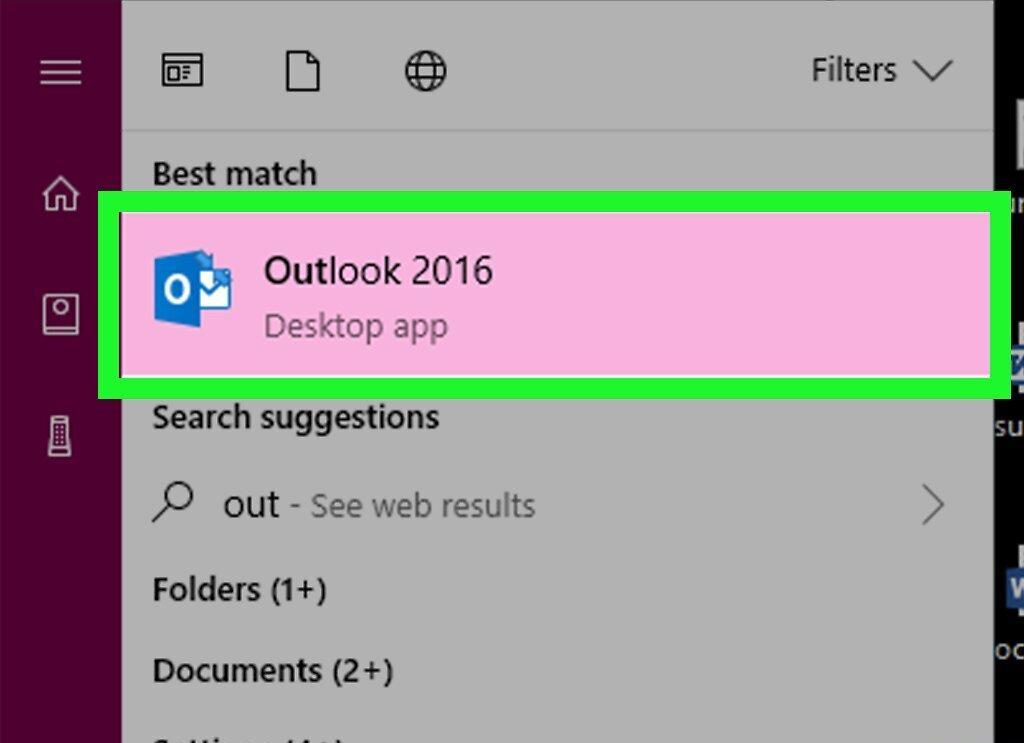Expand the Filters dropdown label
Image resolution: width=1024 pixels, height=743 pixels.
pyautogui.click(x=854, y=70)
